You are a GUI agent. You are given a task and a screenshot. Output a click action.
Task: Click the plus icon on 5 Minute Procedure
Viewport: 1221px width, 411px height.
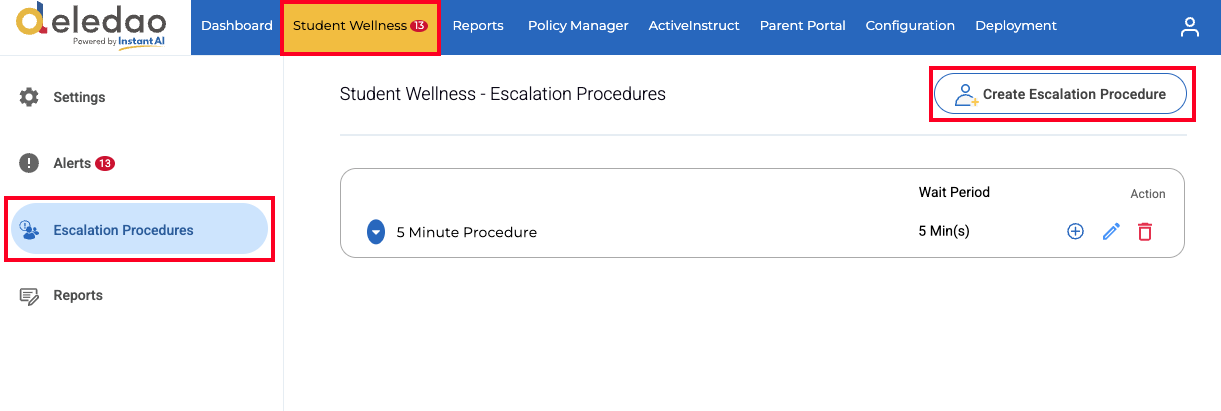click(x=1075, y=231)
